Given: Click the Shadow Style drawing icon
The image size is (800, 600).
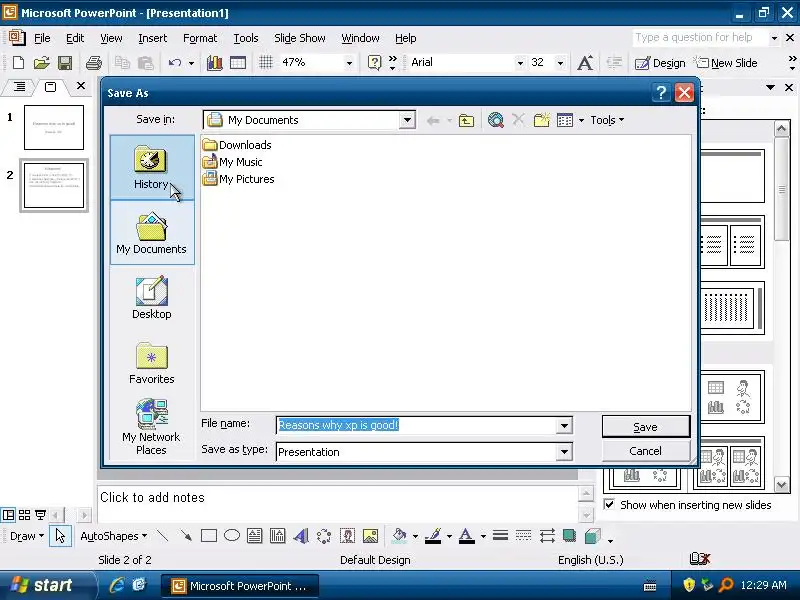Looking at the screenshot, I should click(569, 536).
